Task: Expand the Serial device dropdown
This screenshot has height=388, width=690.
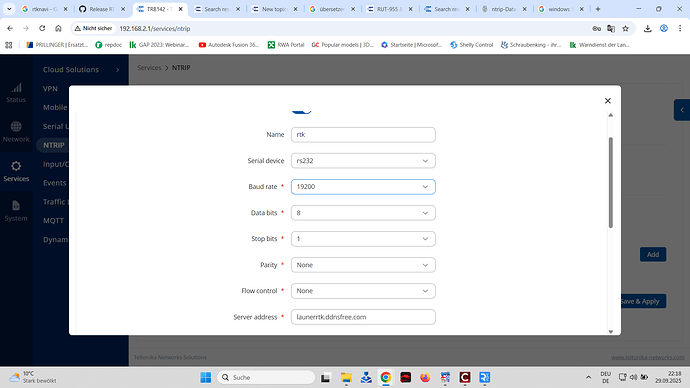Action: click(x=363, y=161)
